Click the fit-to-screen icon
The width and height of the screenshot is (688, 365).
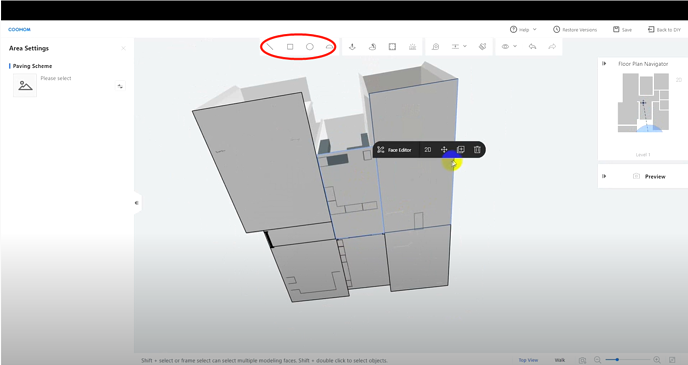coord(672,360)
